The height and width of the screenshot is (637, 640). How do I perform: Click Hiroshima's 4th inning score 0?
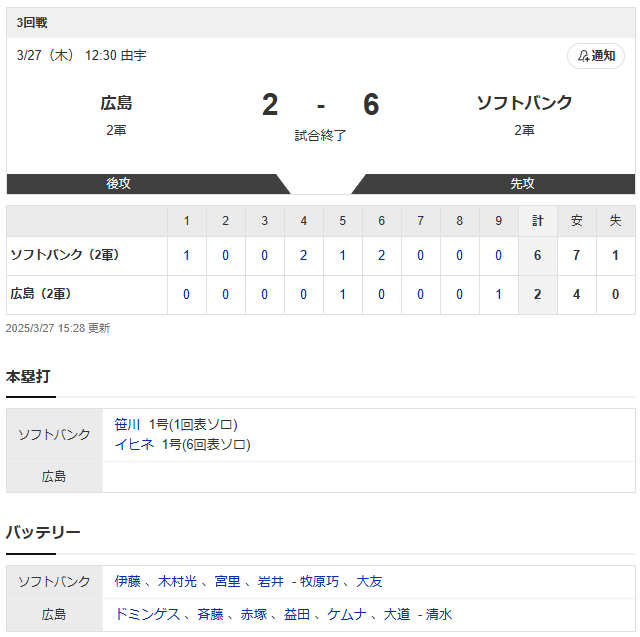(x=304, y=294)
